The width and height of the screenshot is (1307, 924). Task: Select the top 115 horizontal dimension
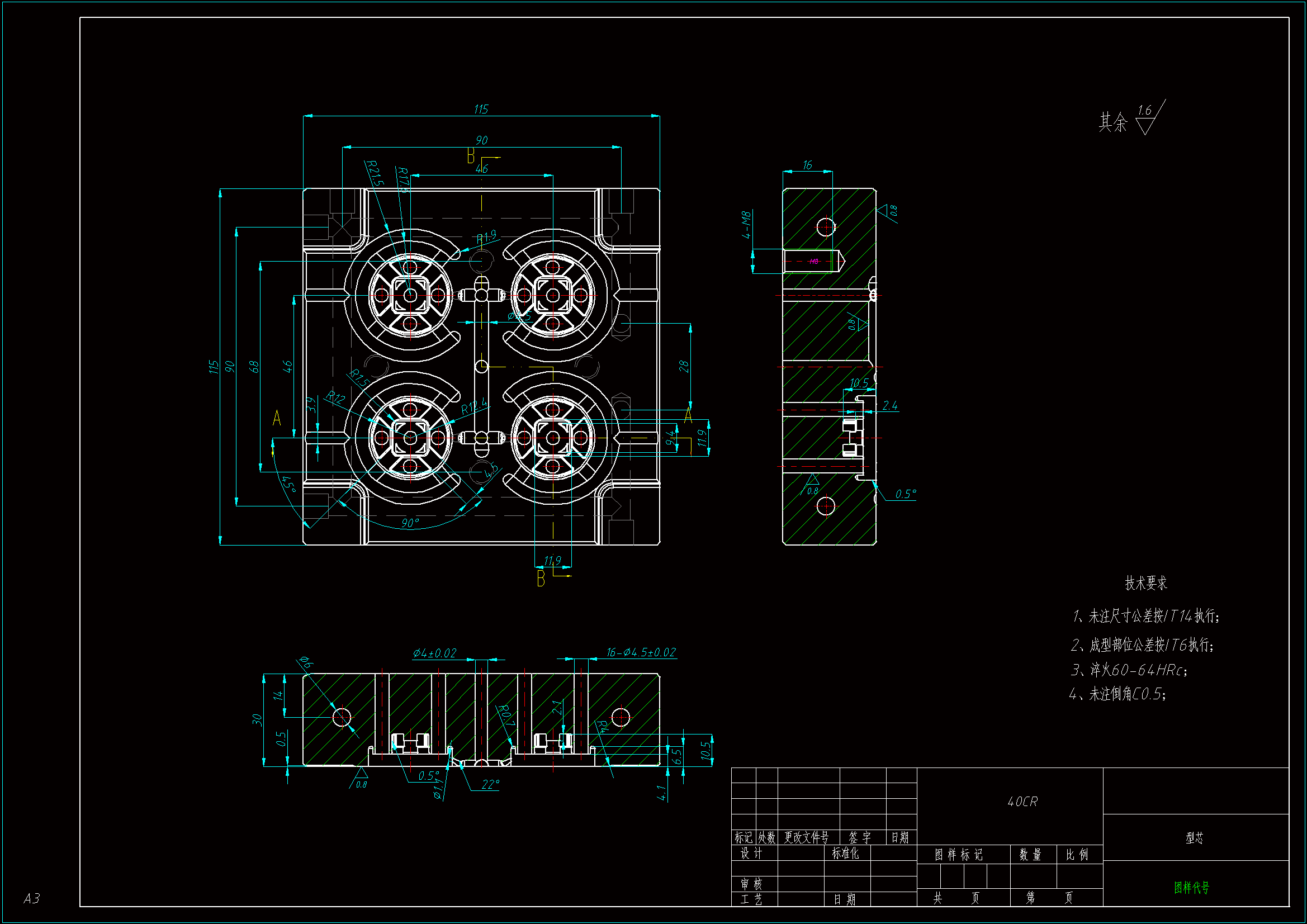[481, 110]
